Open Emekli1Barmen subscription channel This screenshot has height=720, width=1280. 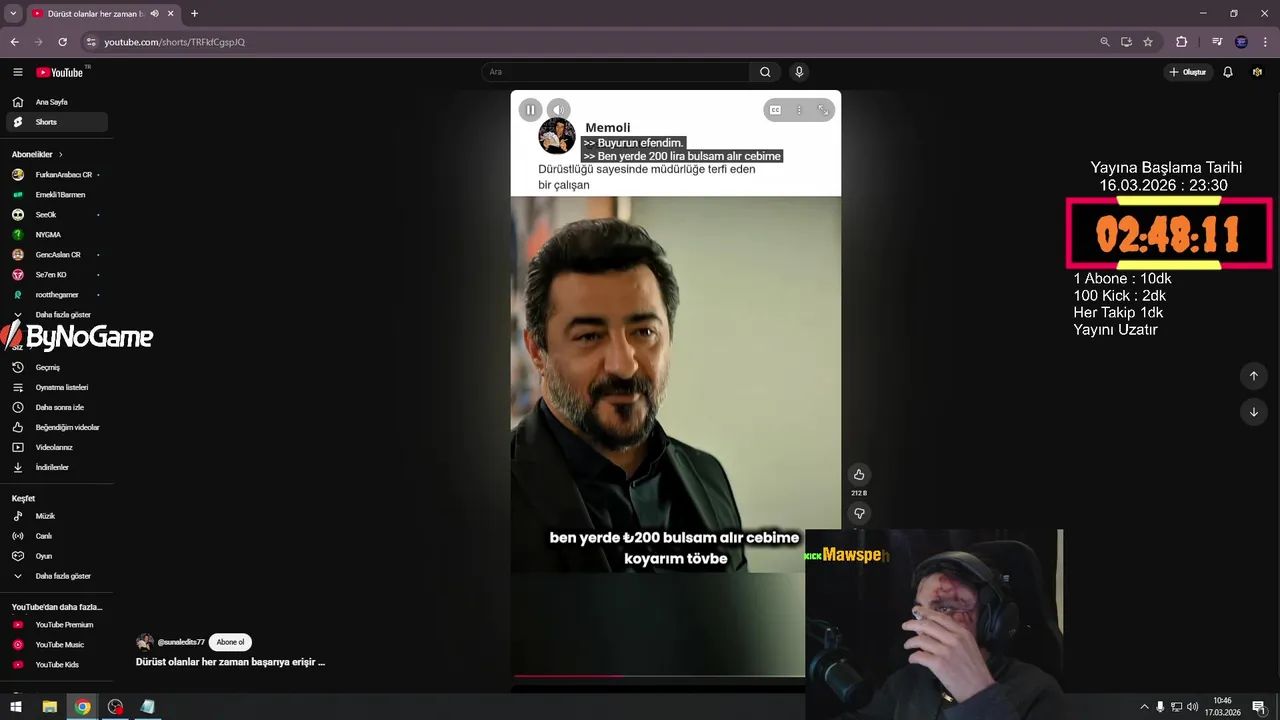coord(57,195)
